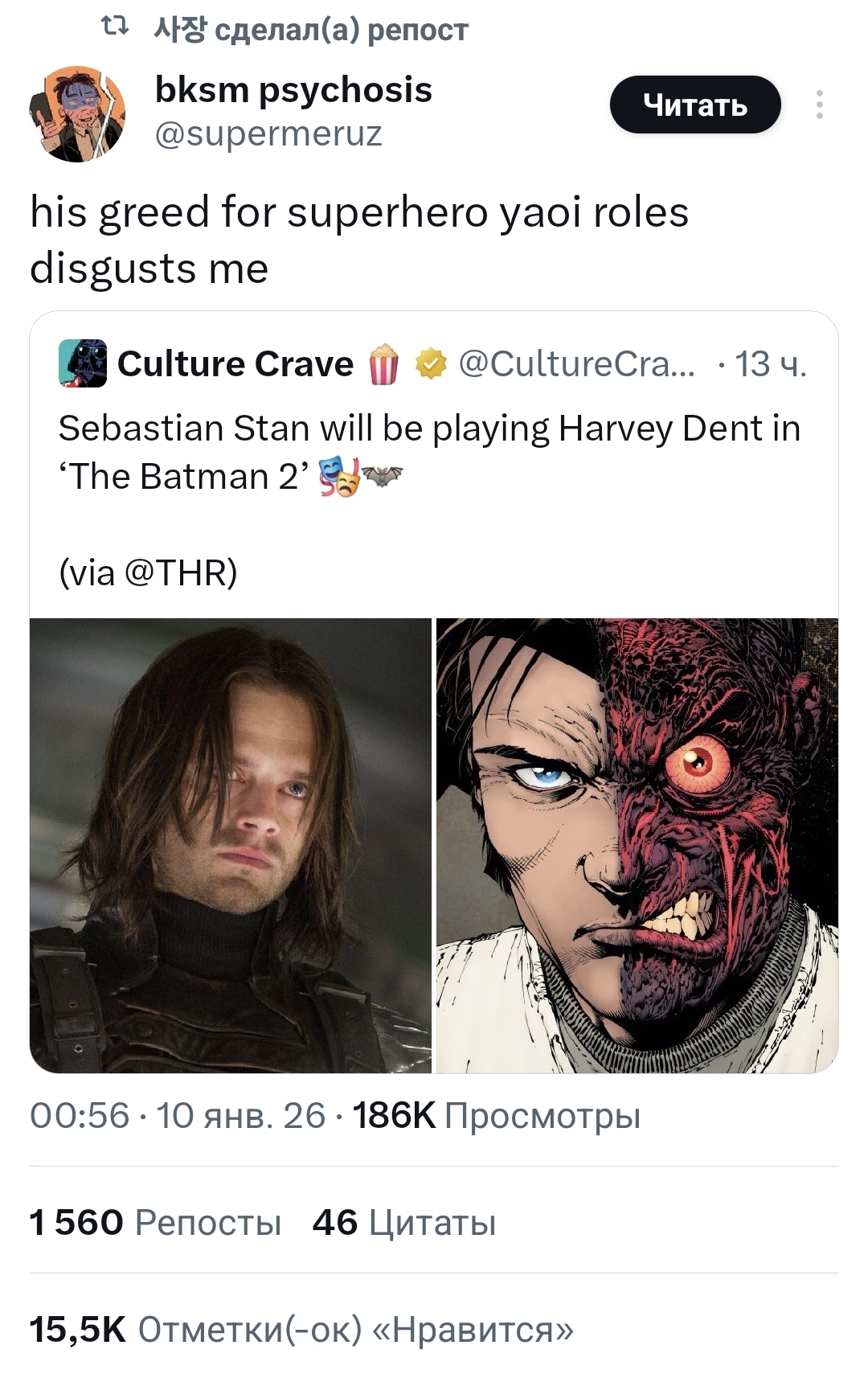Click the gold verified badge
The width and height of the screenshot is (868, 1378).
(x=431, y=365)
